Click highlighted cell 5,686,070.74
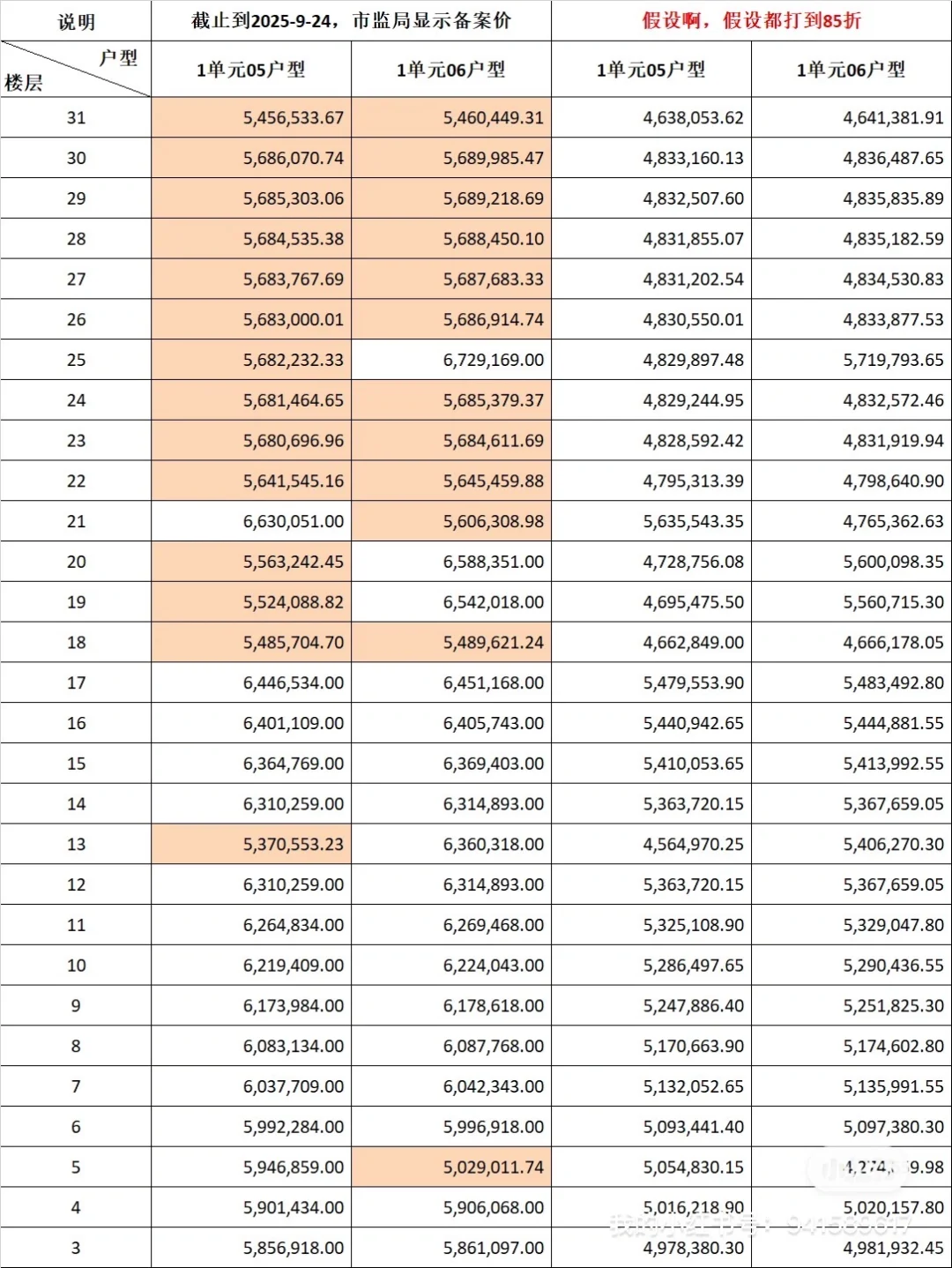 251,158
